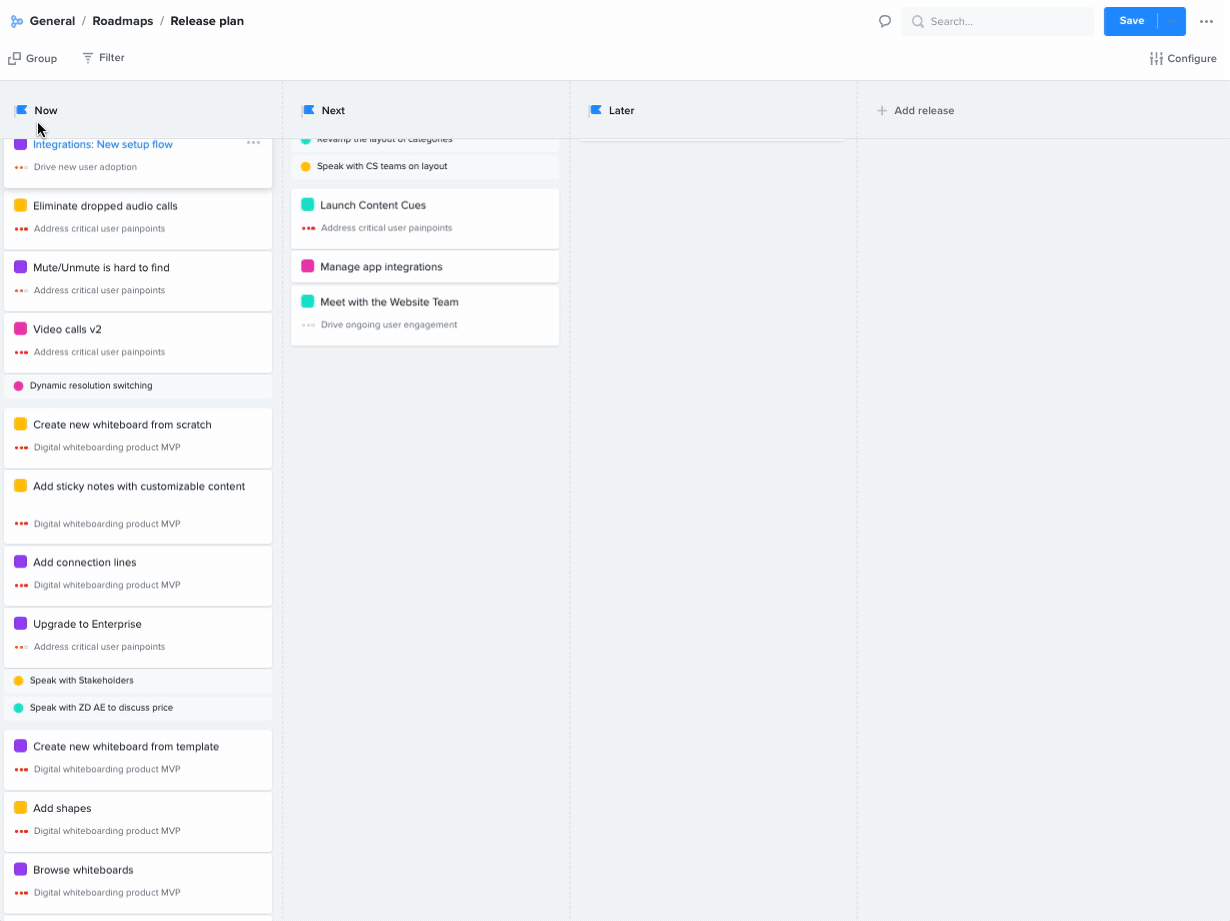
Task: Open the Manage app integrations card
Action: pos(425,267)
